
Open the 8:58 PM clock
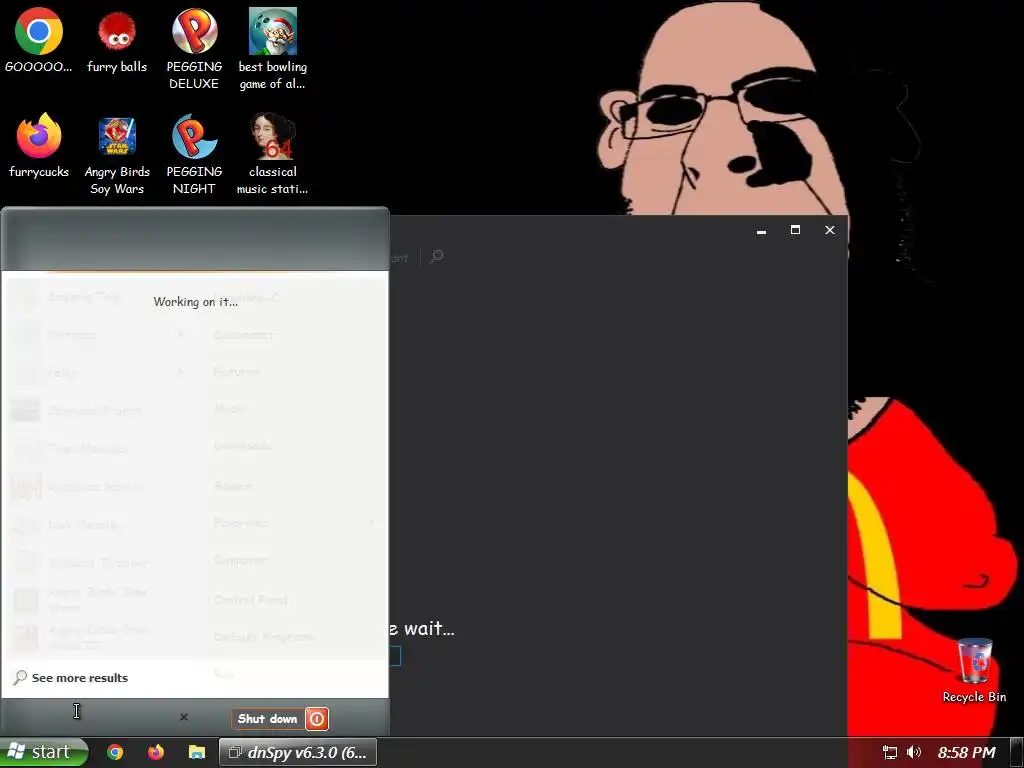(967, 752)
